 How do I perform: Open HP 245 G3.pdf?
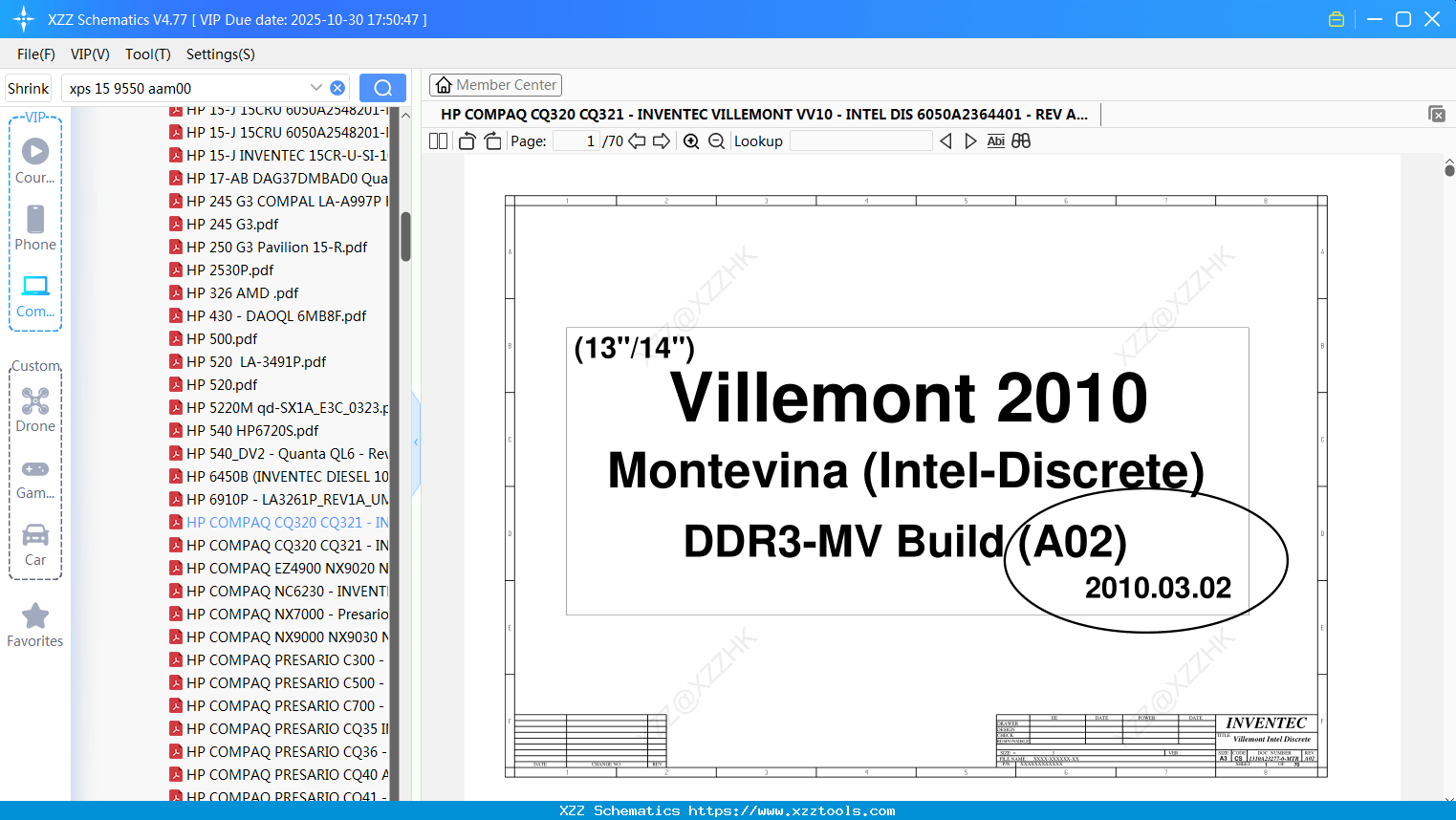point(224,224)
